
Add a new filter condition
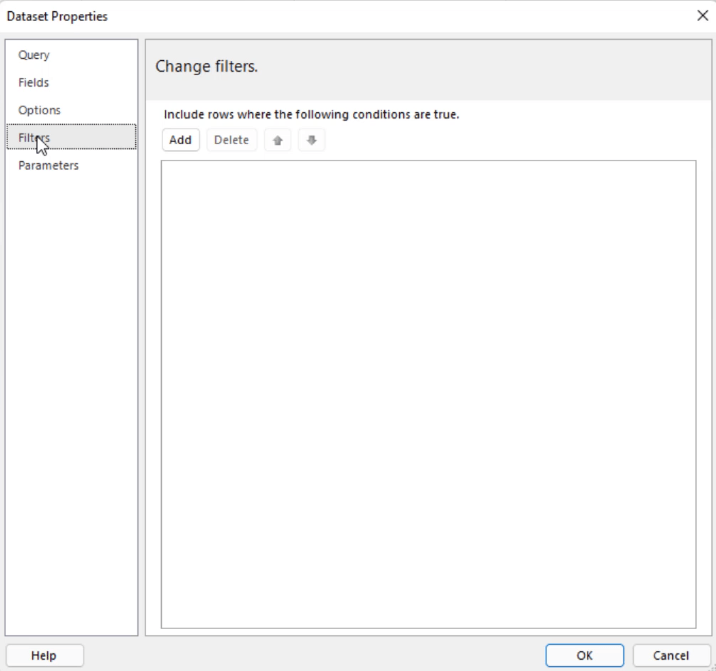tap(181, 140)
